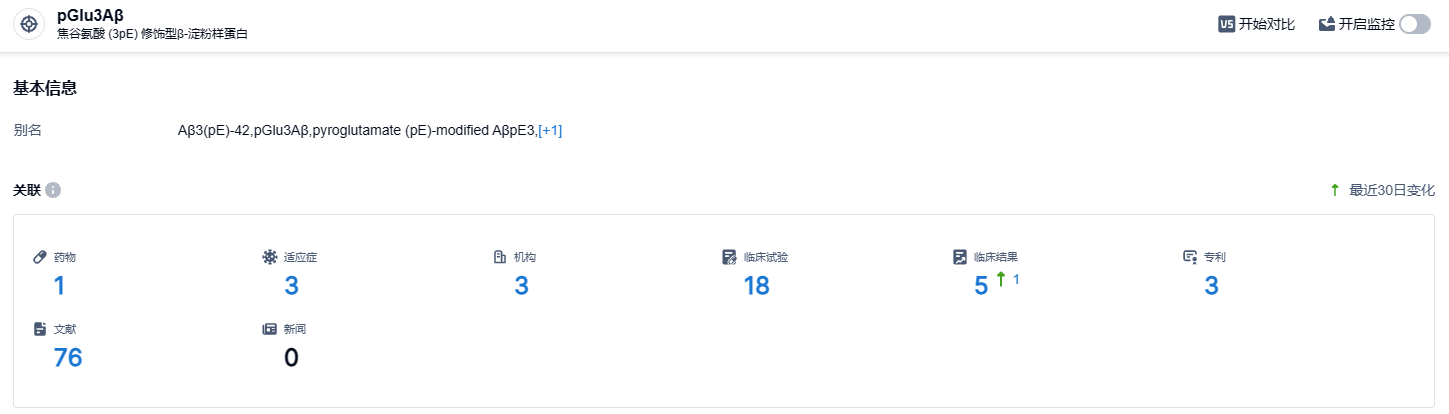This screenshot has width=1449, height=414.
Task: Click the 文献 document icon
Action: [40, 329]
